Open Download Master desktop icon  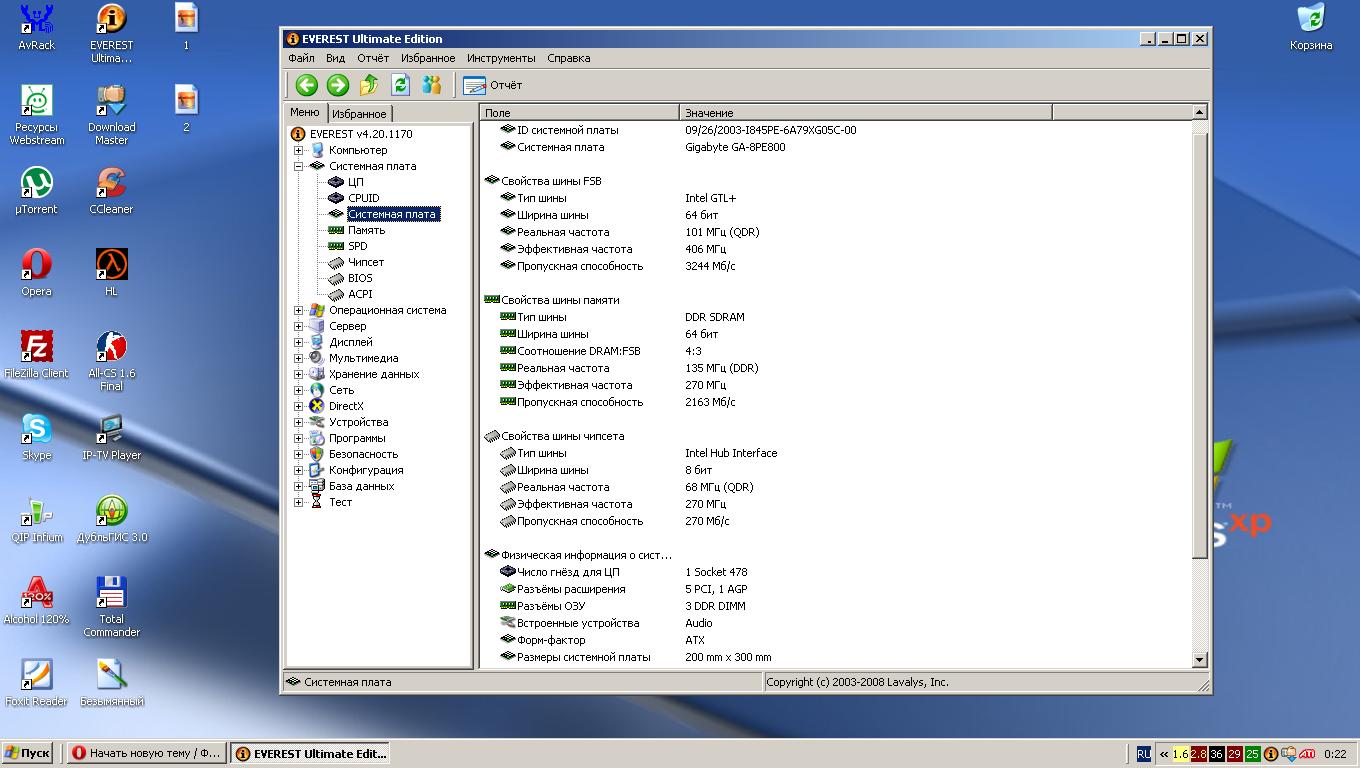pyautogui.click(x=111, y=116)
